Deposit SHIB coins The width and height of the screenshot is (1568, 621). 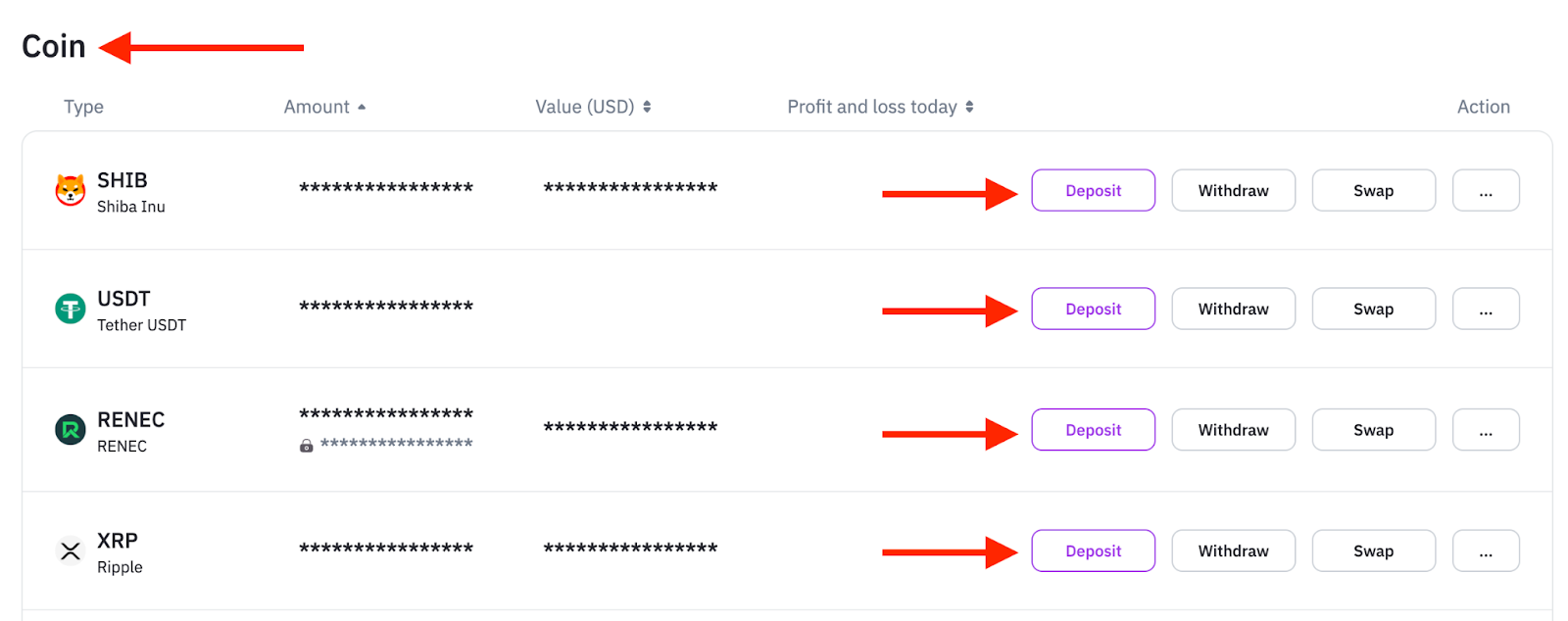point(1093,191)
